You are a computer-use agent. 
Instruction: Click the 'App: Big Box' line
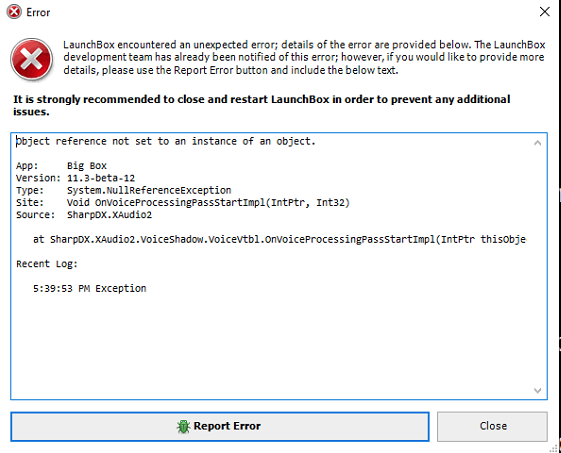click(x=61, y=166)
